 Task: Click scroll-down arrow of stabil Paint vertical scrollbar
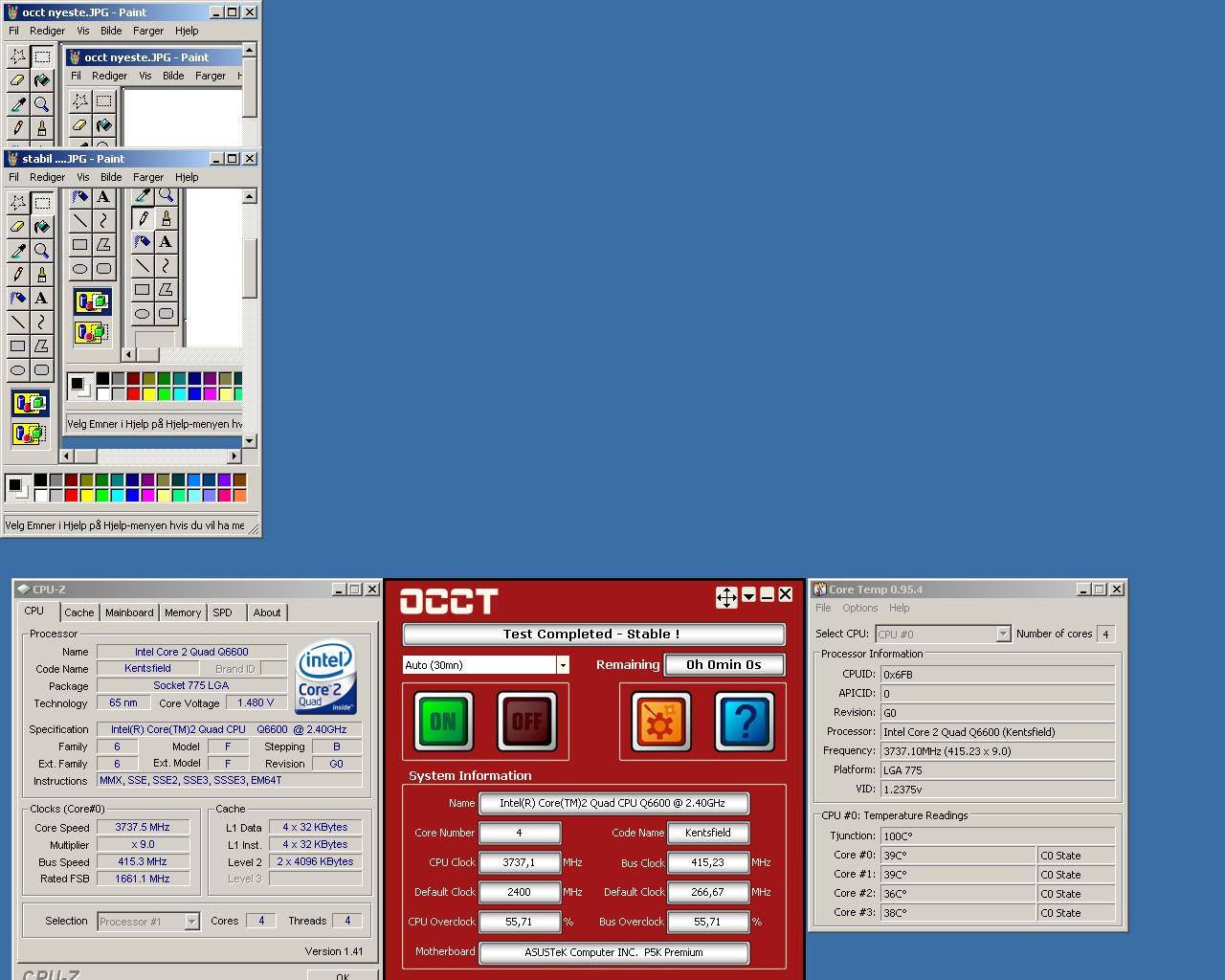click(x=250, y=441)
